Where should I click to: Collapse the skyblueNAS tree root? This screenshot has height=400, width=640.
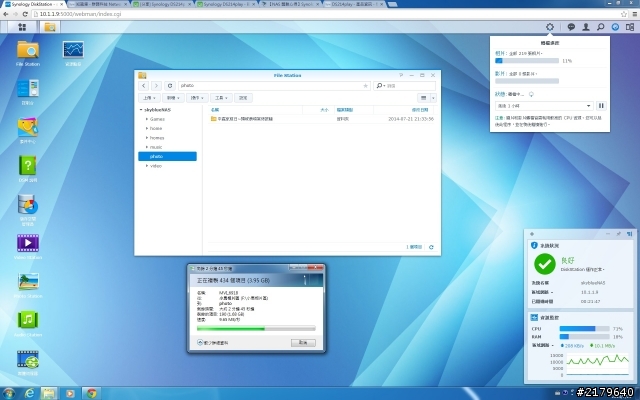(141, 110)
